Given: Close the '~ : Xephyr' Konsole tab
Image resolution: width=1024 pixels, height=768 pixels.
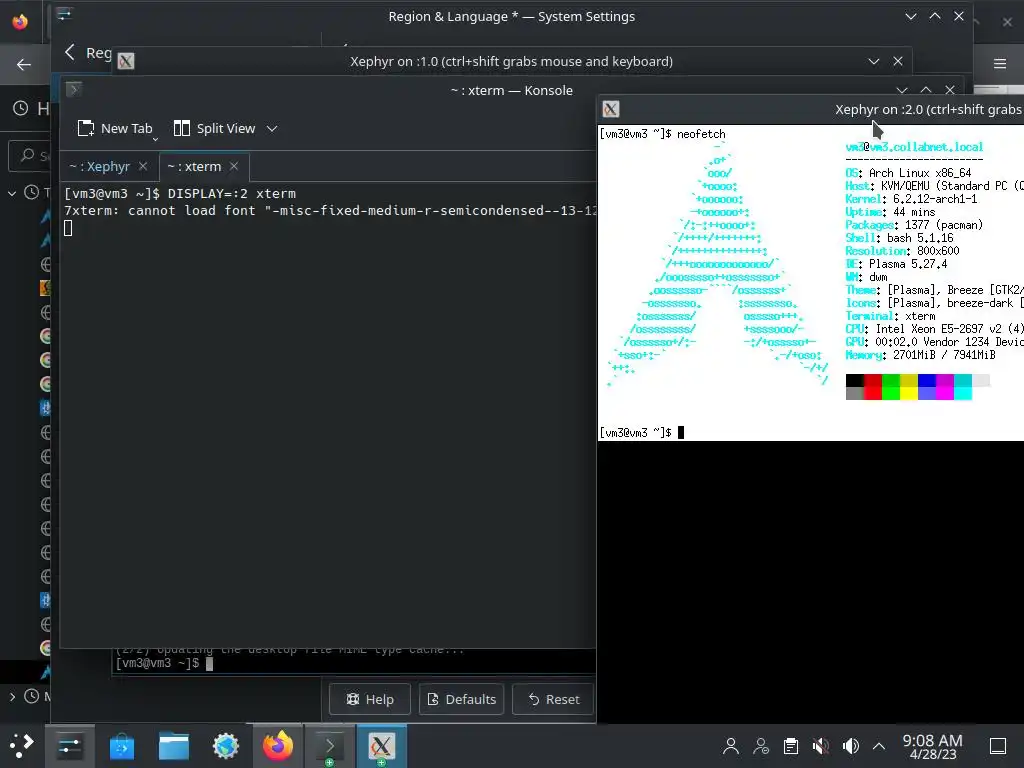Looking at the screenshot, I should 143,167.
